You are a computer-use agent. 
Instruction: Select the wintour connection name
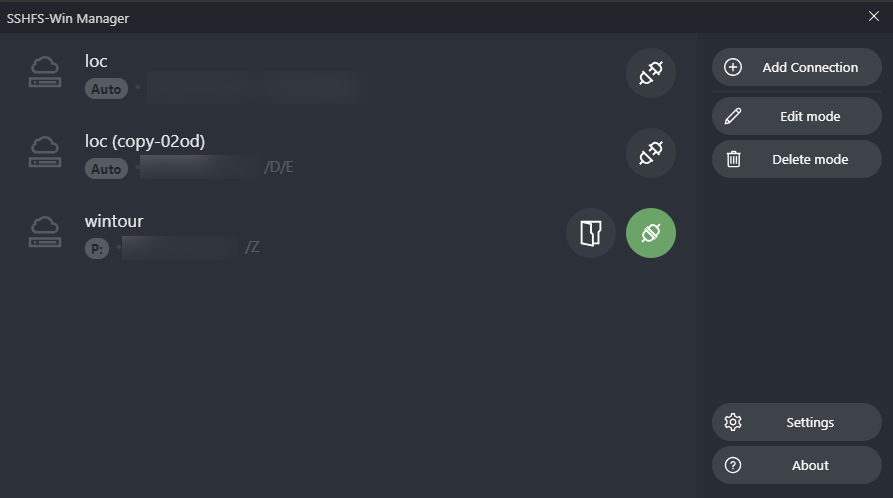pyautogui.click(x=114, y=221)
